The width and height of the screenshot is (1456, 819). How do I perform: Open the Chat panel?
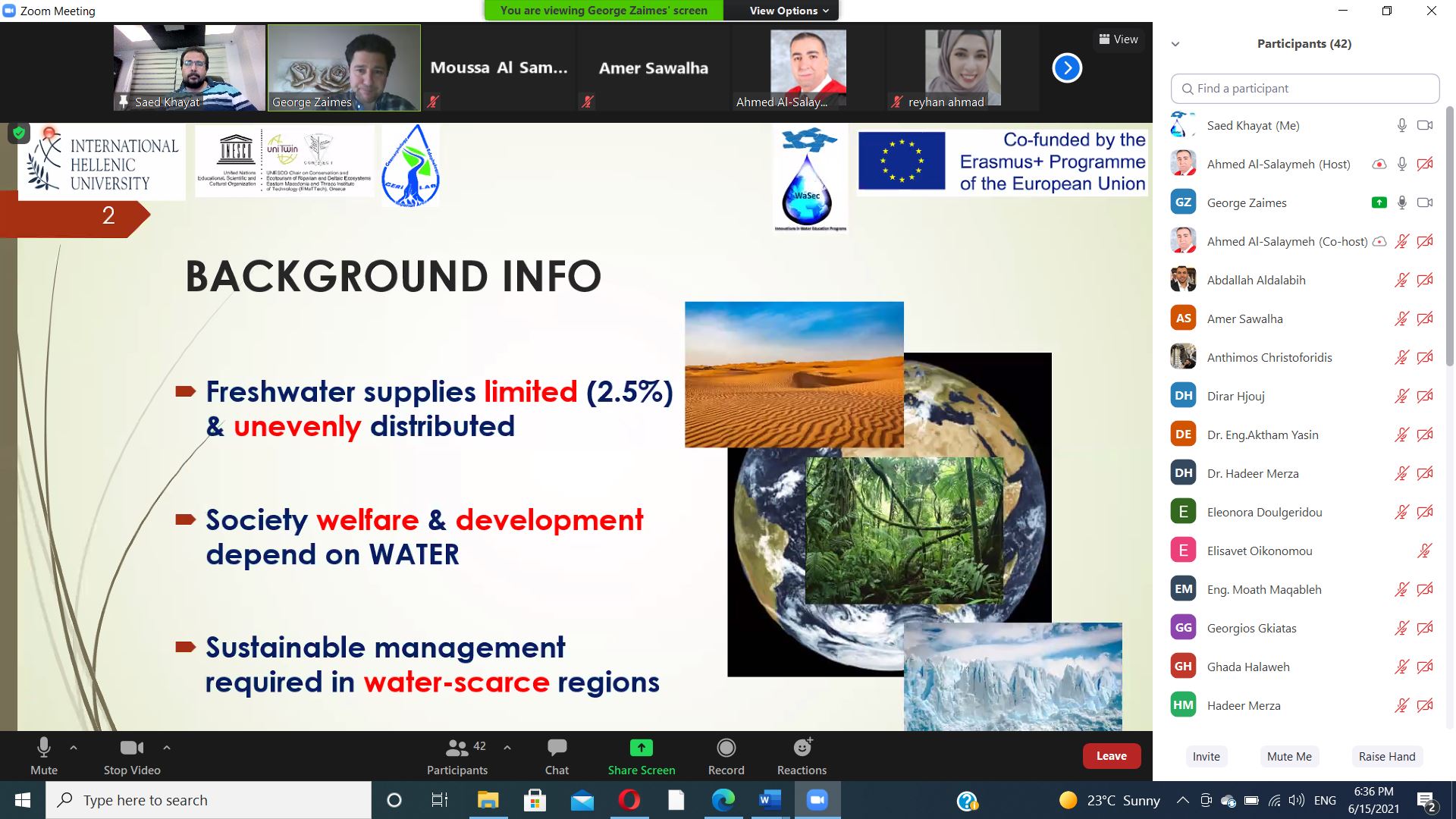point(557,756)
